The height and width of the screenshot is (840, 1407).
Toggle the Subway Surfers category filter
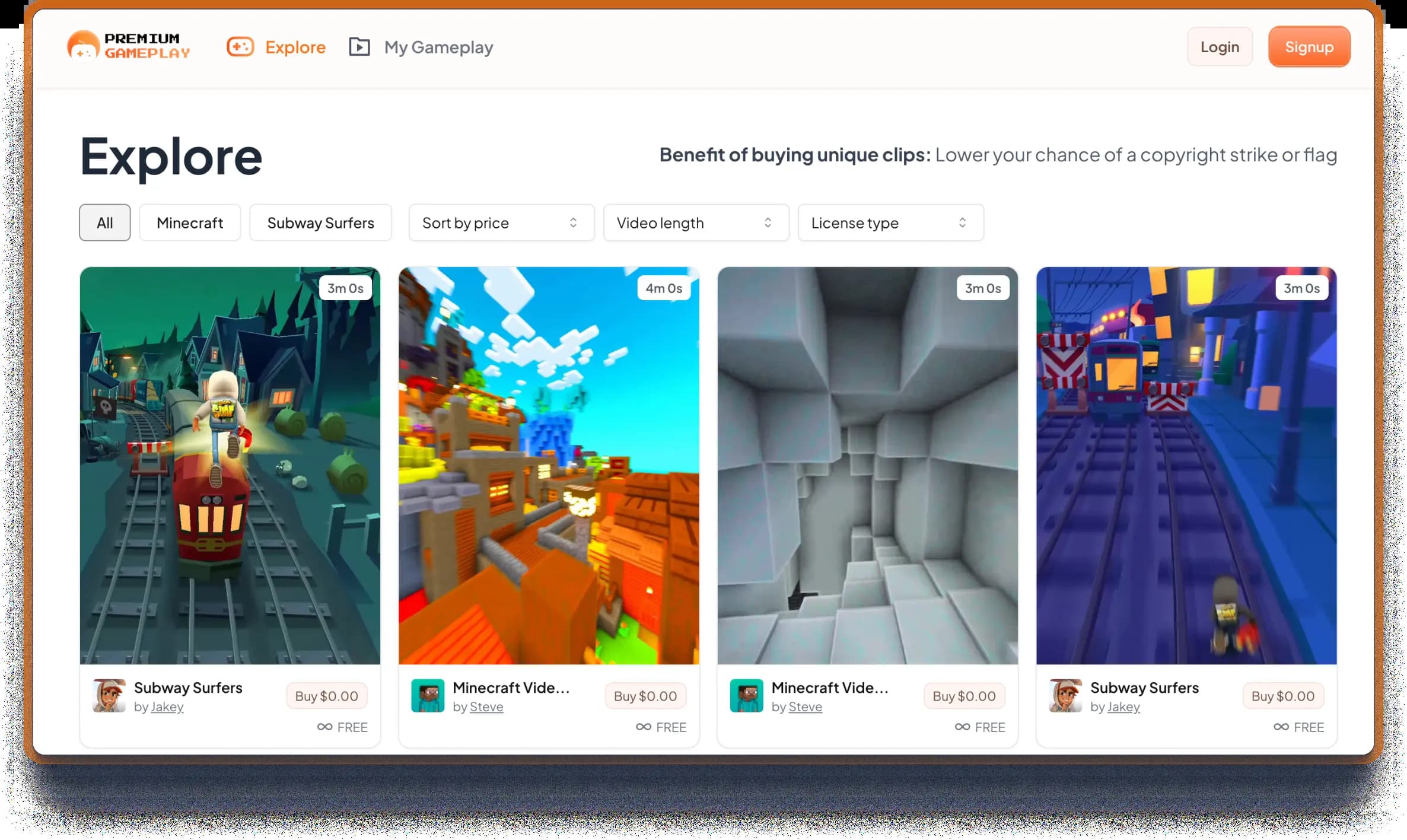click(x=320, y=222)
